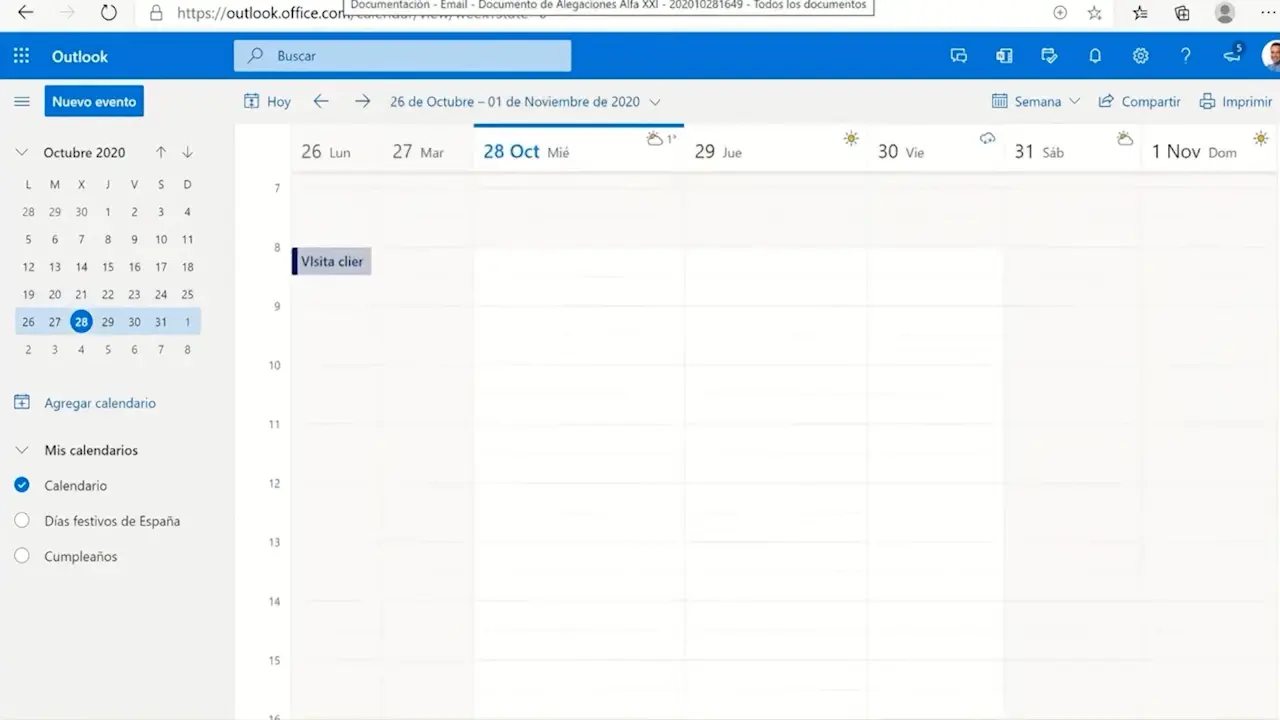Uncheck the Calendario calendar
The image size is (1280, 720).
pyautogui.click(x=22, y=485)
